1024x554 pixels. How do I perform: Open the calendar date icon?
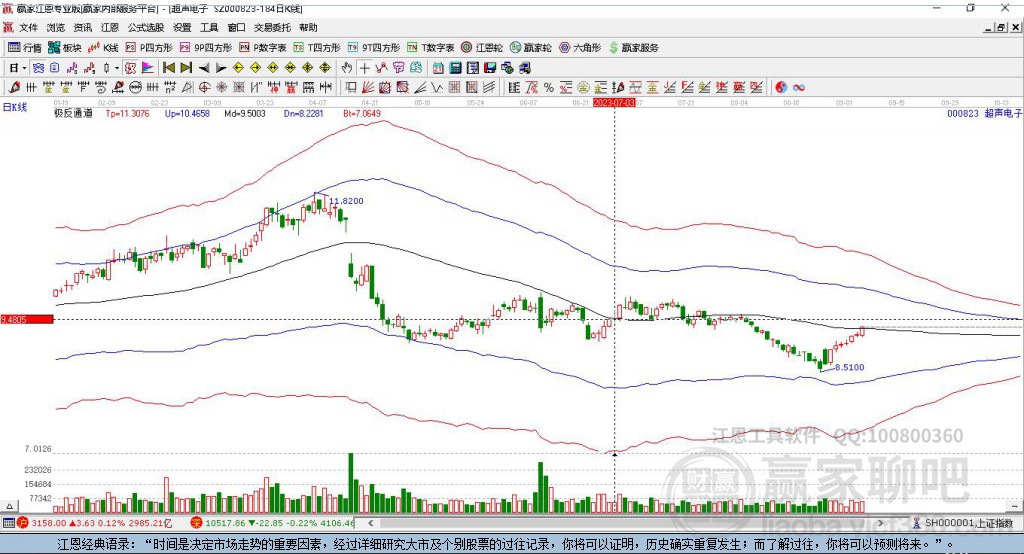438,68
